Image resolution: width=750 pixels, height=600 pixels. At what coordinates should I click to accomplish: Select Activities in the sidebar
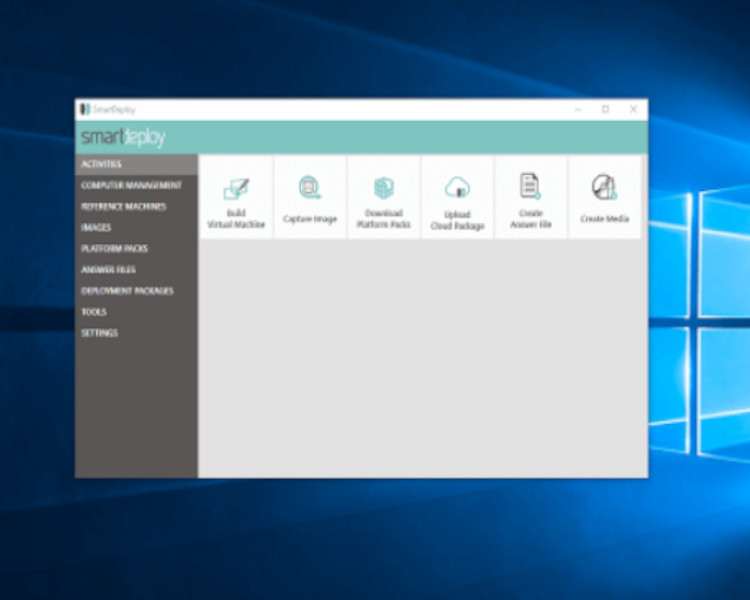coord(101,164)
